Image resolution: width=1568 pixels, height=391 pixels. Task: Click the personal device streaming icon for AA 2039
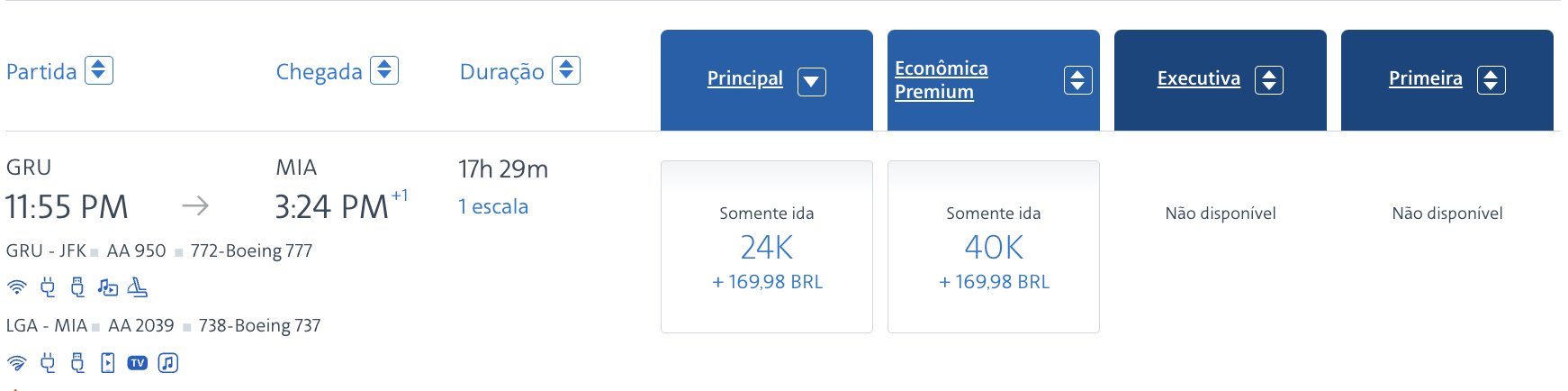point(107,363)
